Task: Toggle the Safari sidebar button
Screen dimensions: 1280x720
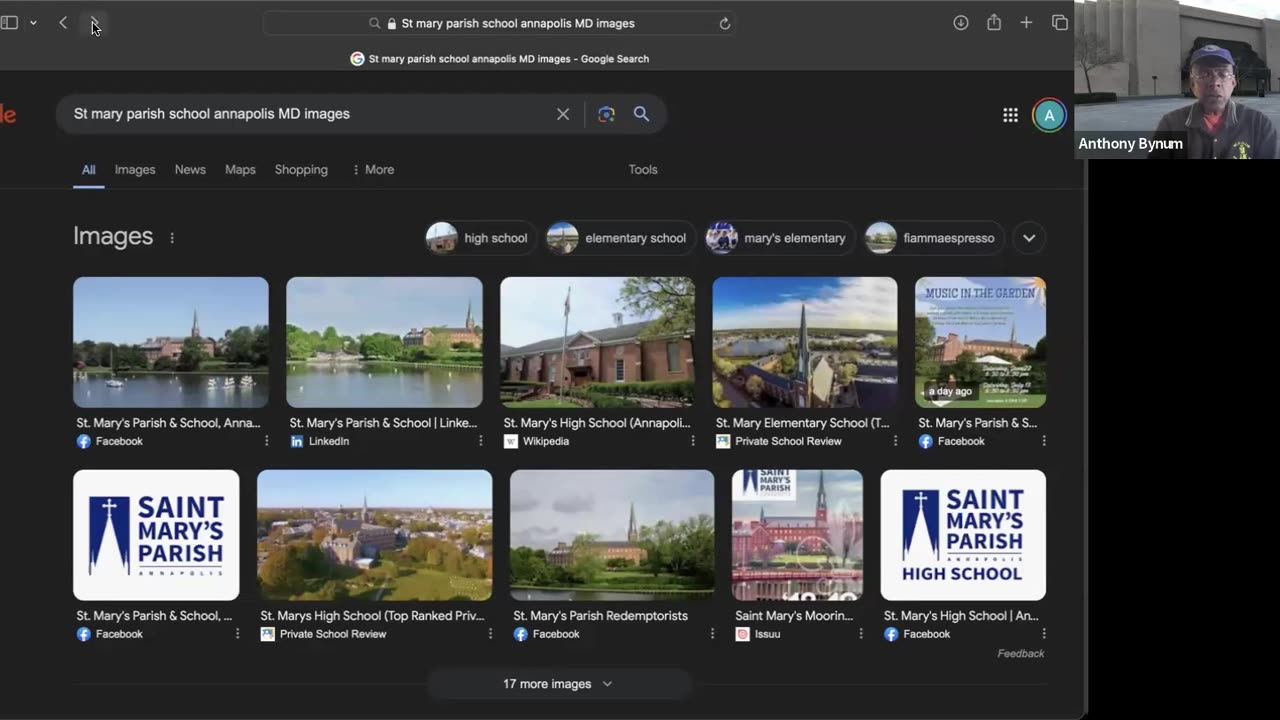Action: [9, 23]
